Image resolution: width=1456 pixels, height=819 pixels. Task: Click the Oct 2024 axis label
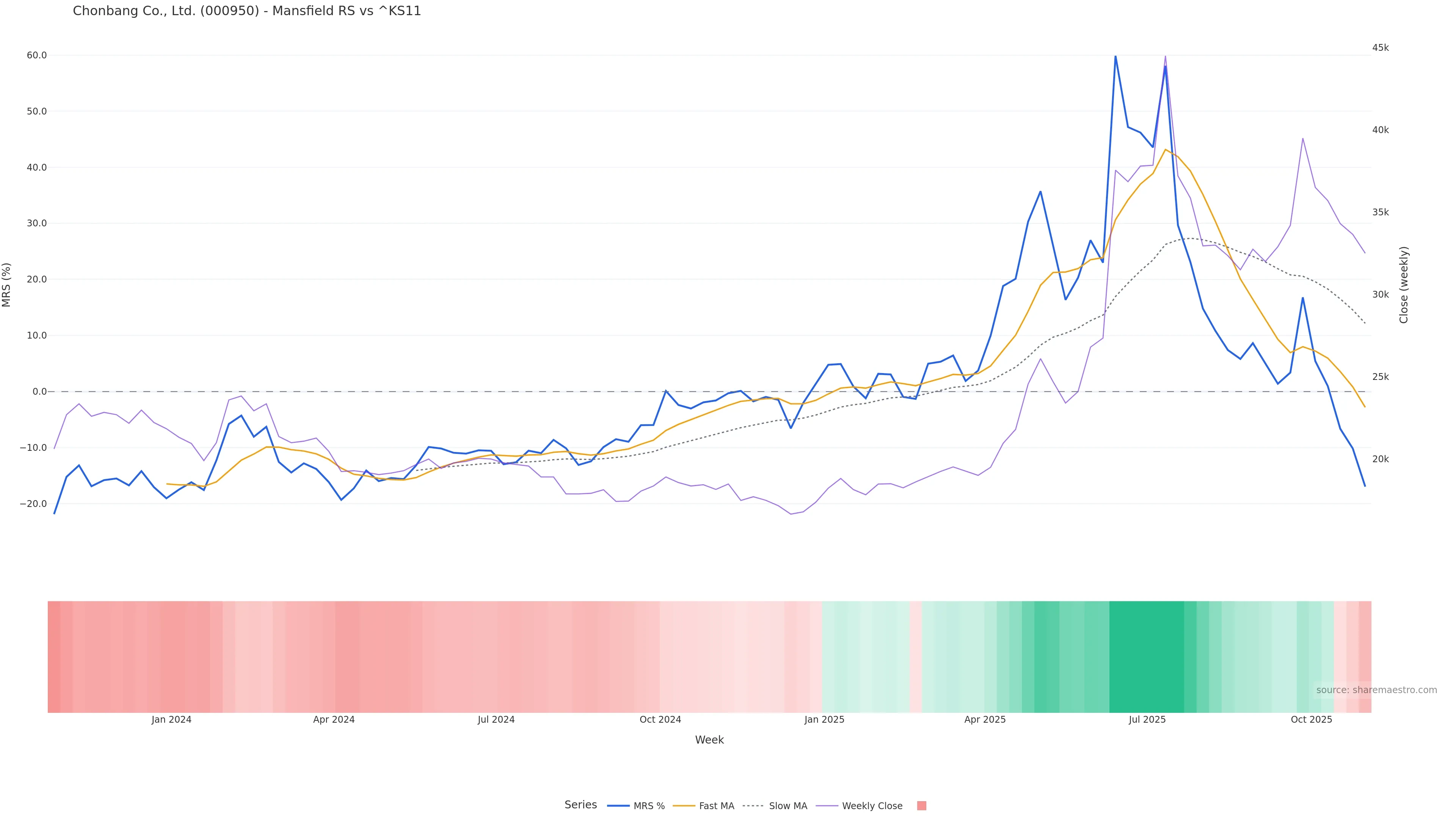[660, 720]
